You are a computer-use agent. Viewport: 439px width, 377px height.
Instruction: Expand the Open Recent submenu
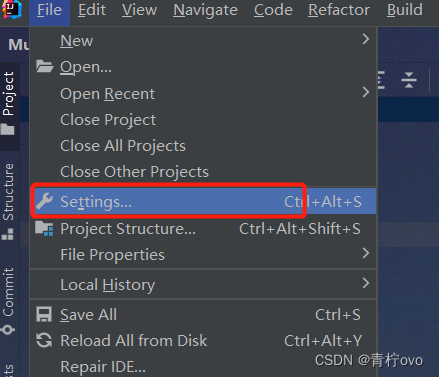(366, 92)
